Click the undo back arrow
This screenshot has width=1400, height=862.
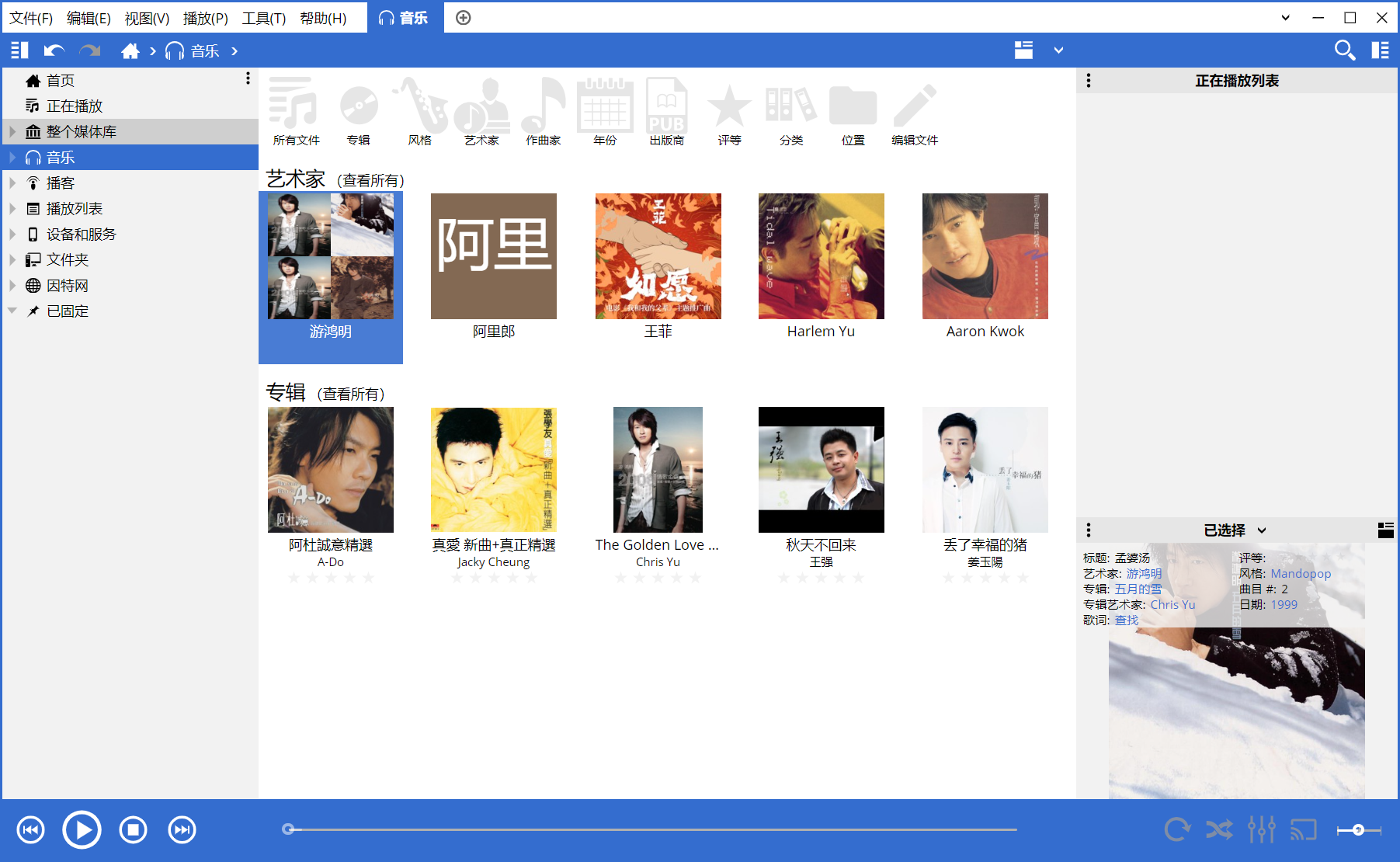[54, 50]
